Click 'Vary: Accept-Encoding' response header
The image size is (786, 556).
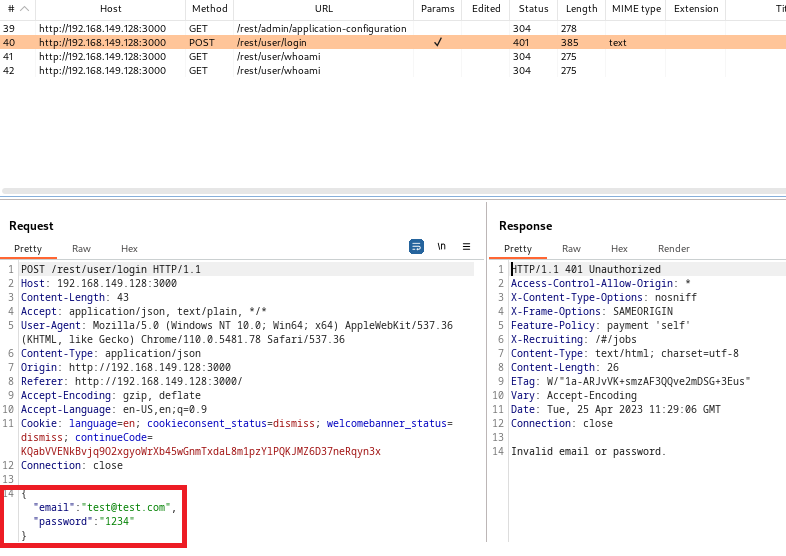pyautogui.click(x=574, y=396)
